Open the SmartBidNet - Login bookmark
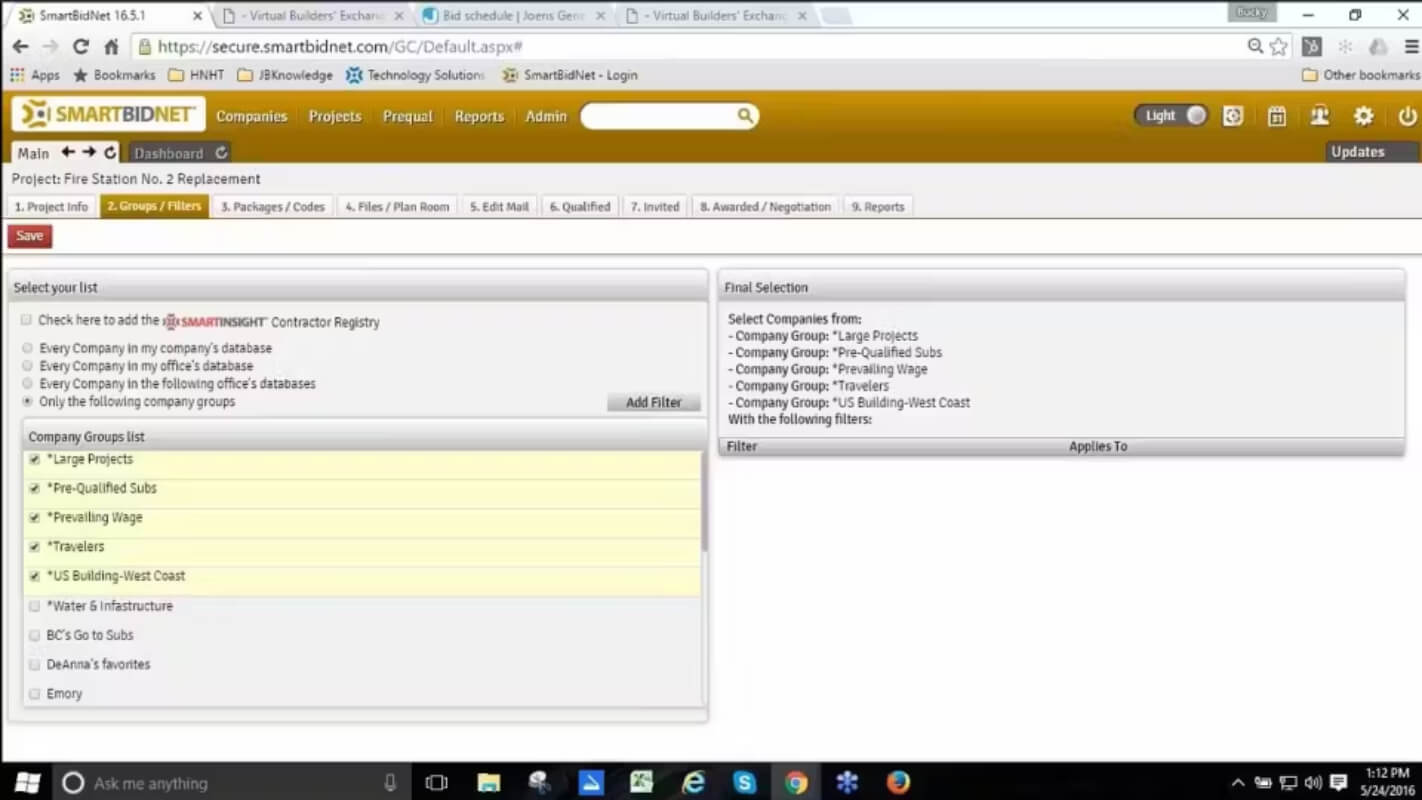 569,75
